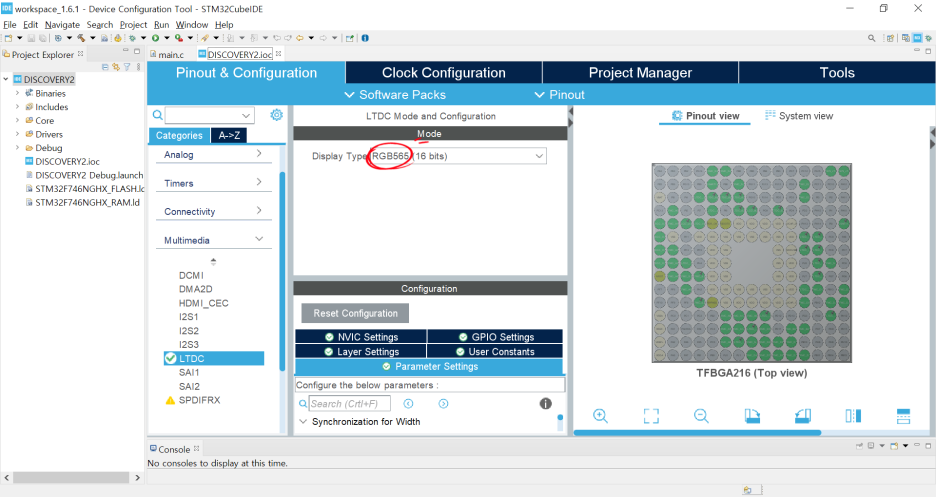Select the LTDC peripheral

coord(214,358)
